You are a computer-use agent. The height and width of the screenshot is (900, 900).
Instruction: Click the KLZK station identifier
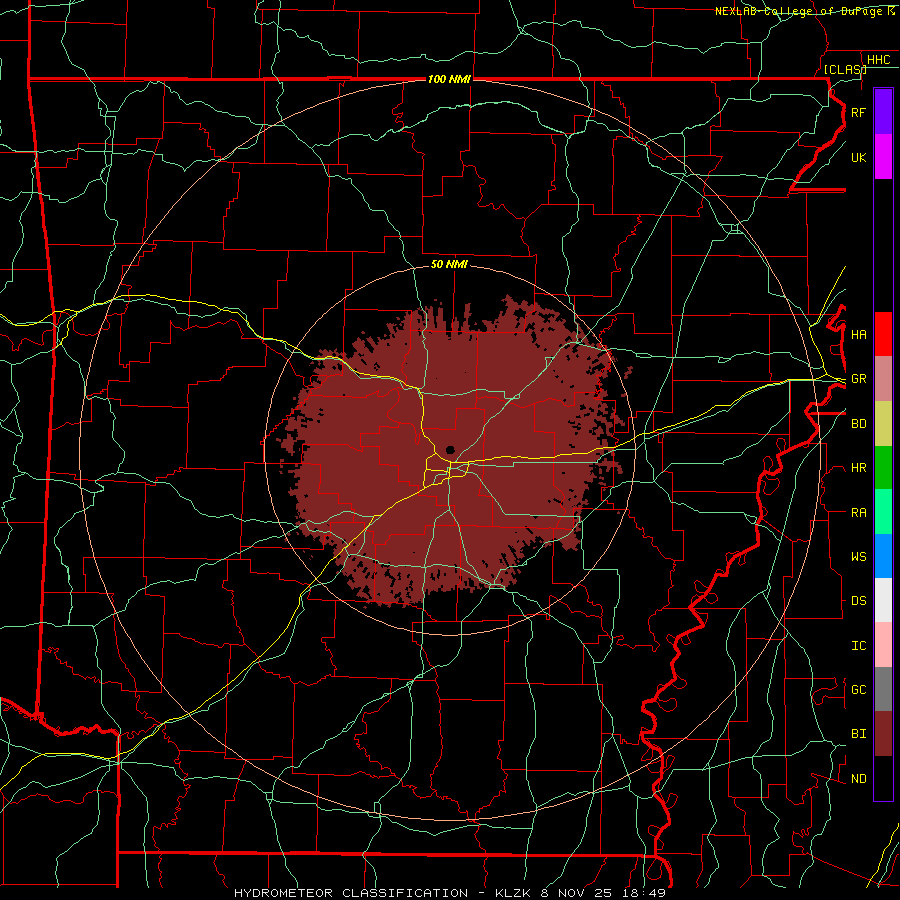click(512, 893)
